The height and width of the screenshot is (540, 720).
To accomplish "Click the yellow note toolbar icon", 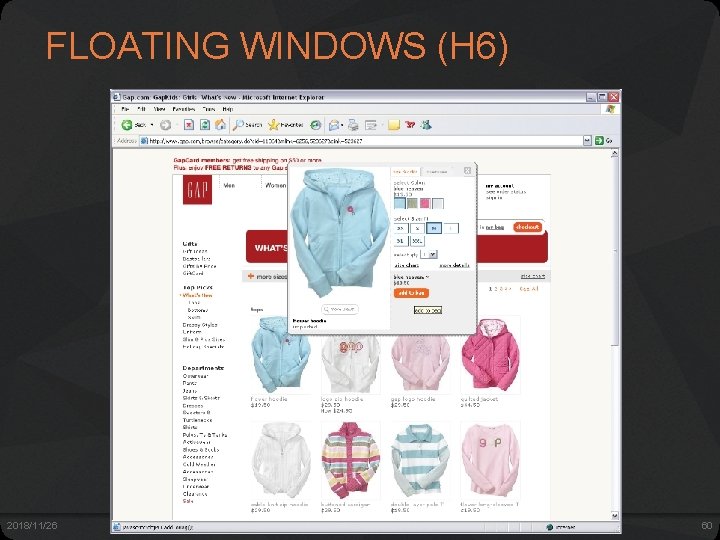I will pos(394,125).
